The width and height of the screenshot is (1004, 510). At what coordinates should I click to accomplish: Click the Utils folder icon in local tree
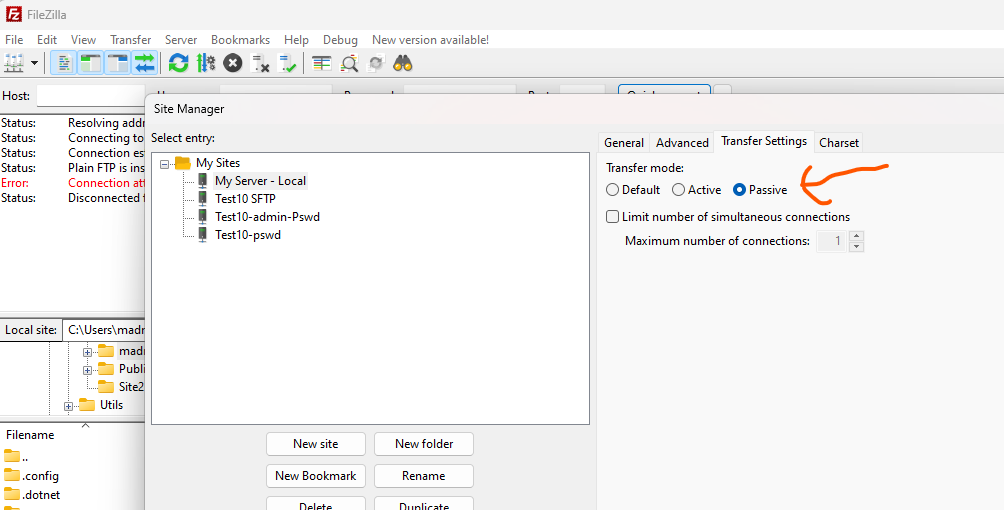pos(87,405)
